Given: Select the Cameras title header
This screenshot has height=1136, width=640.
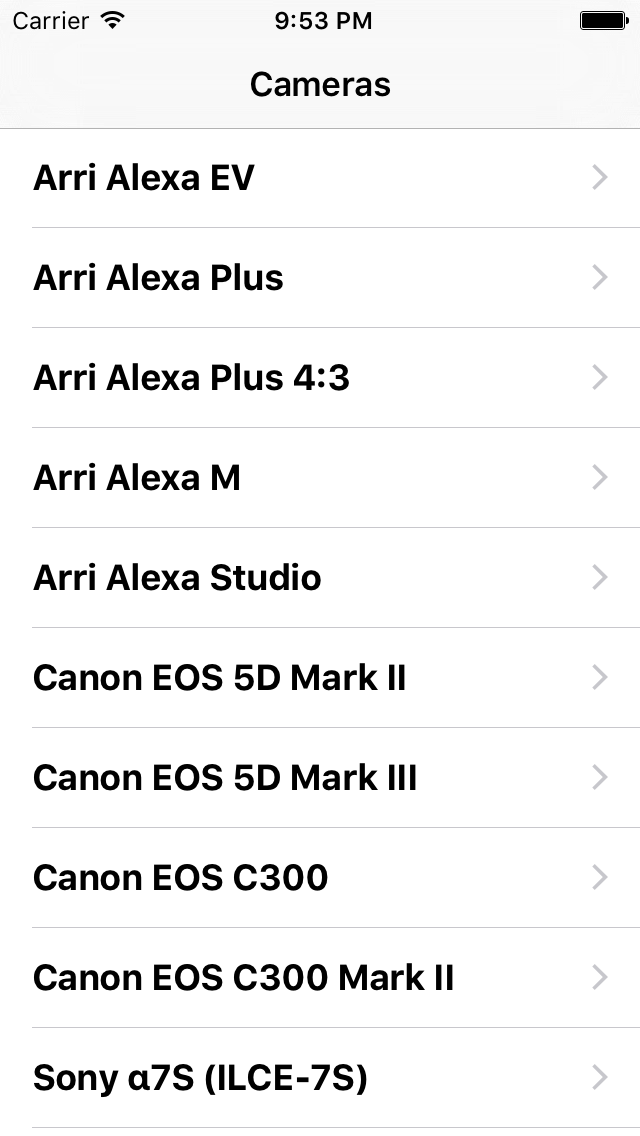Looking at the screenshot, I should pyautogui.click(x=320, y=85).
